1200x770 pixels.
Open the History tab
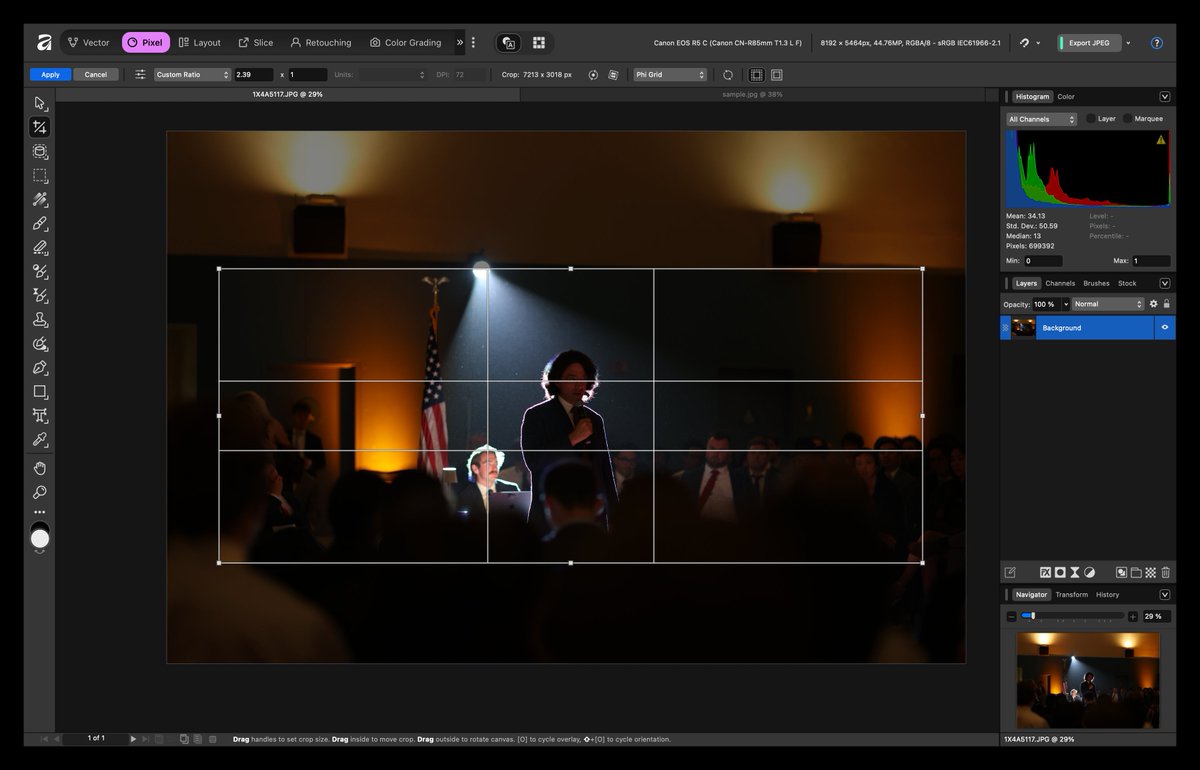[x=1108, y=594]
